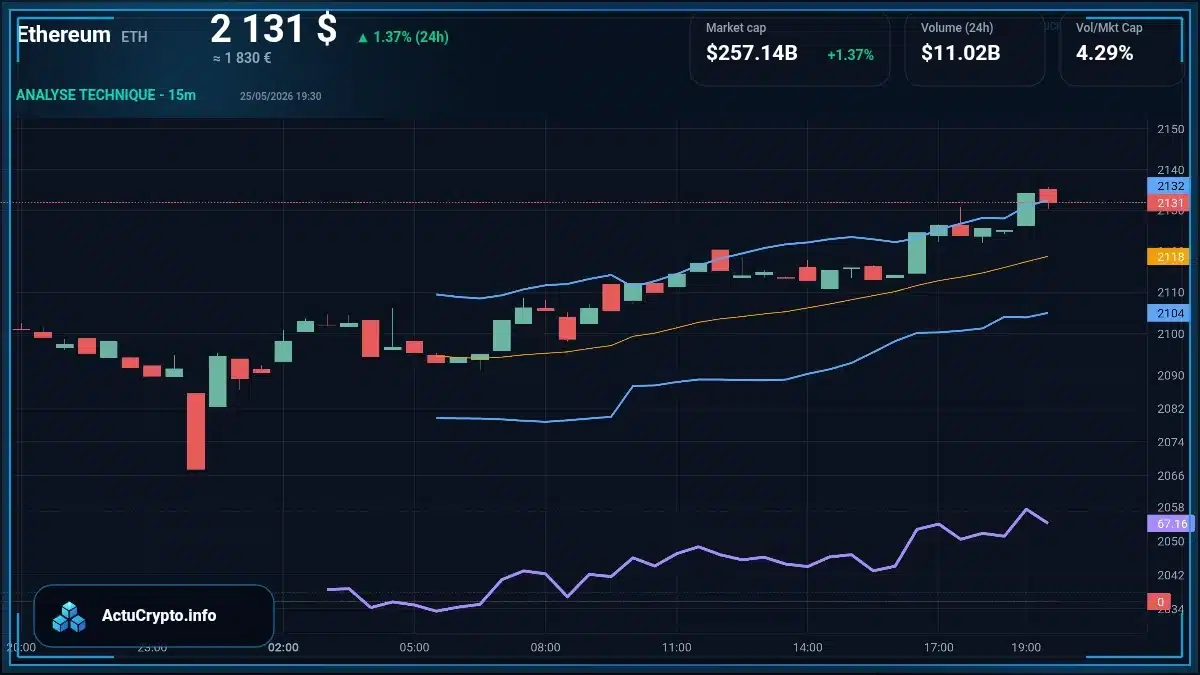Image resolution: width=1200 pixels, height=675 pixels.
Task: Click the 05:00 time axis label
Action: click(414, 648)
